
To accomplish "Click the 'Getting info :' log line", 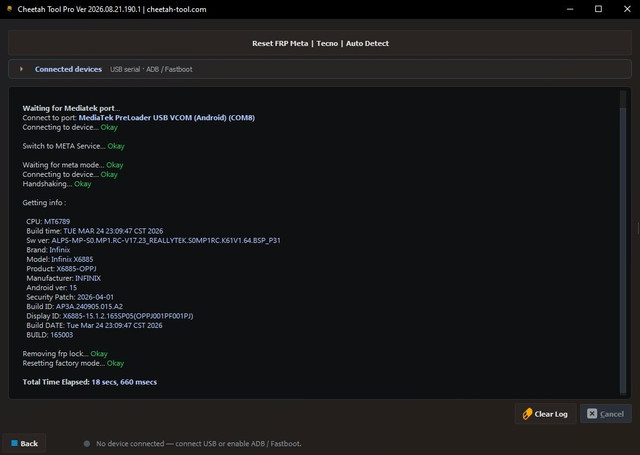I will click(44, 202).
